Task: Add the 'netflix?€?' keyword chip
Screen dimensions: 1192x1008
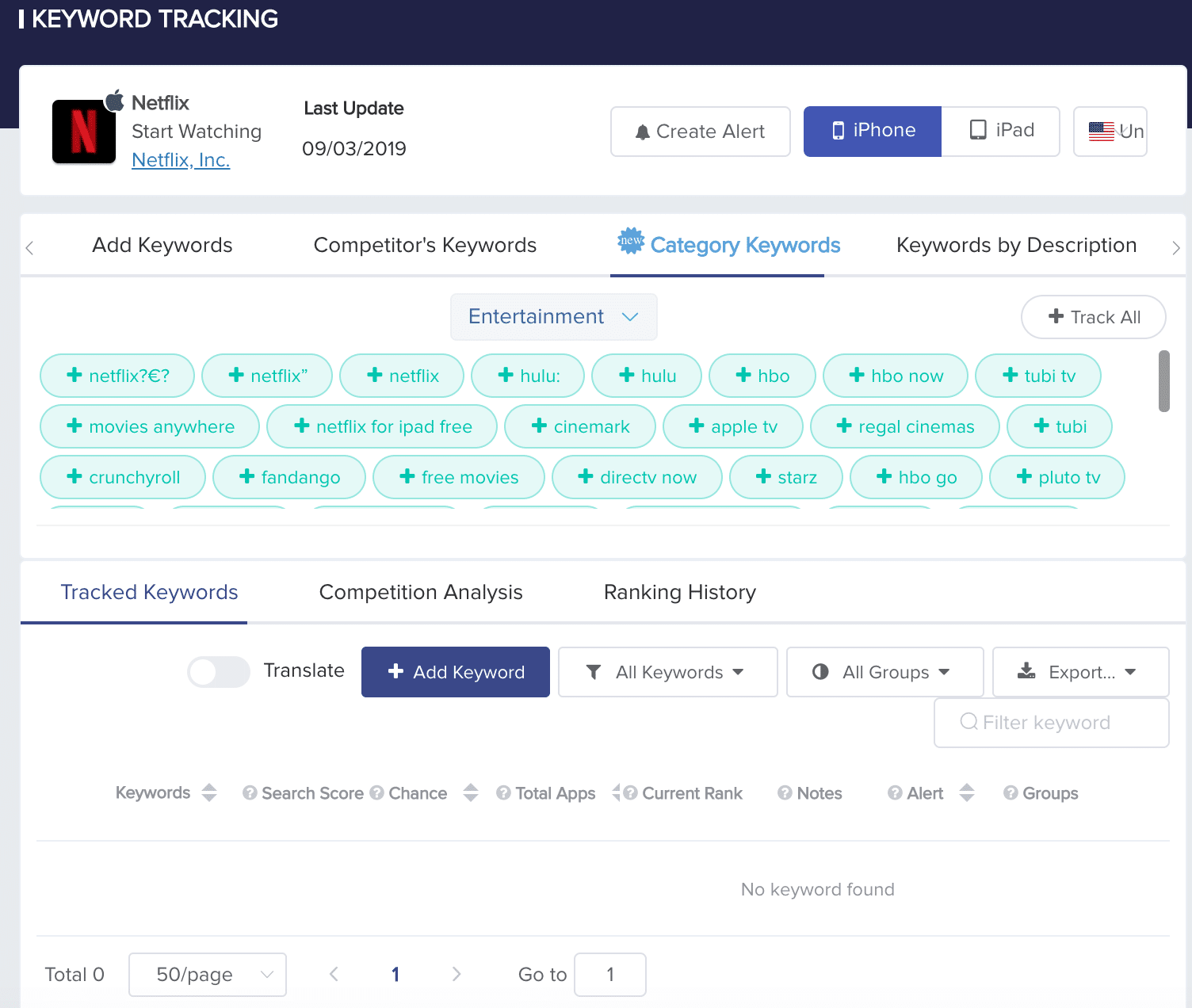Action: click(x=117, y=376)
